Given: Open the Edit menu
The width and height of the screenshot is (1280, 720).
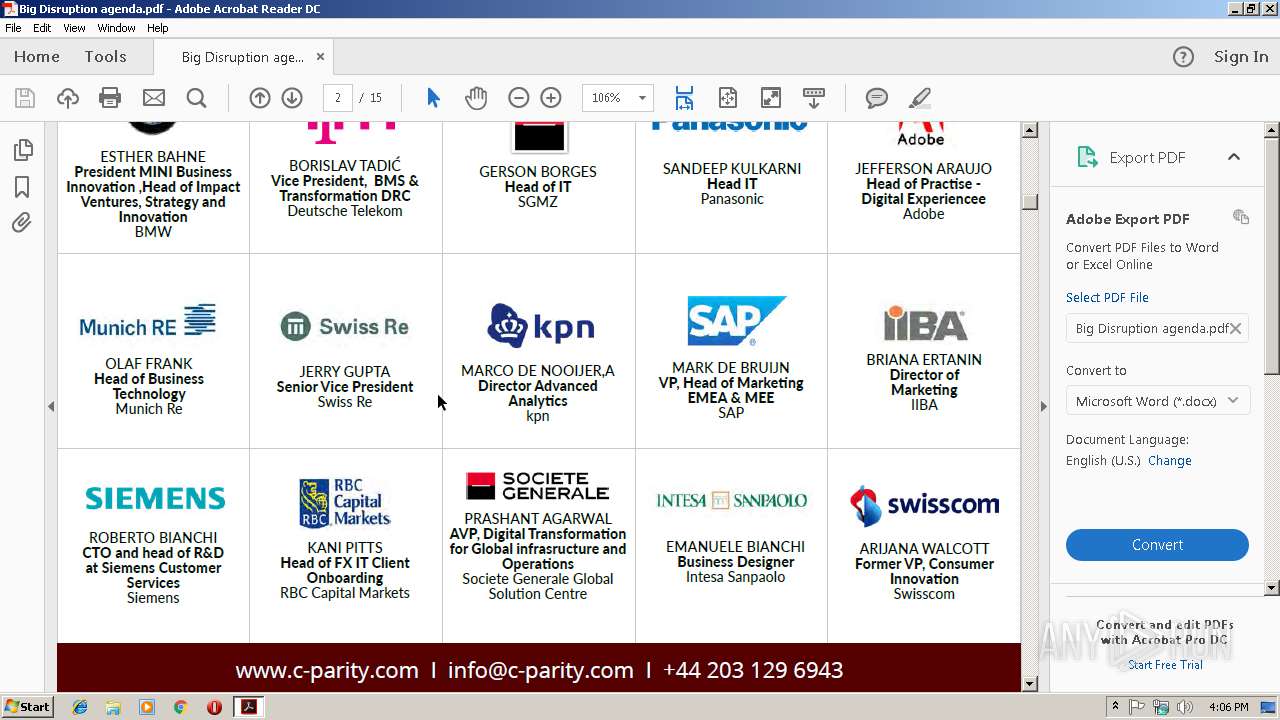Looking at the screenshot, I should [x=42, y=28].
